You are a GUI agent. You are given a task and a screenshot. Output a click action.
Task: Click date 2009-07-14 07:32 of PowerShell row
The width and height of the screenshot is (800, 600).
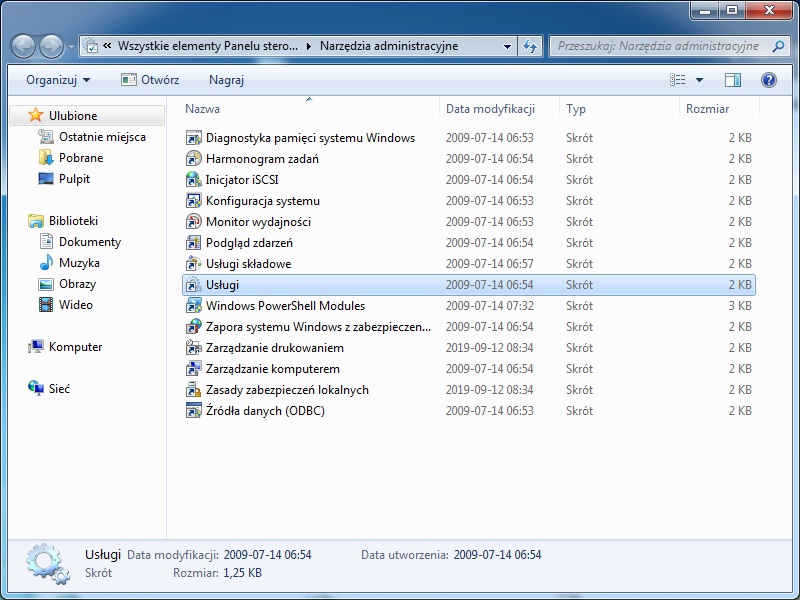(489, 306)
